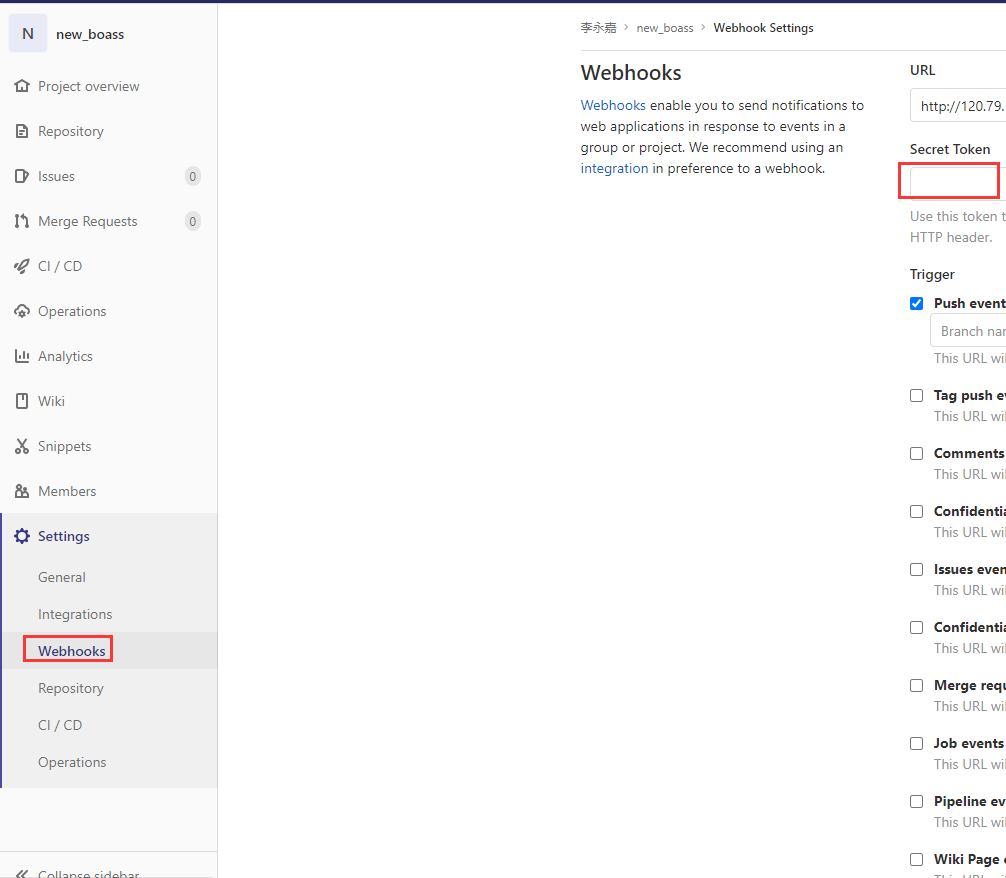Click the integration link in description
1006x878 pixels.
(x=614, y=168)
